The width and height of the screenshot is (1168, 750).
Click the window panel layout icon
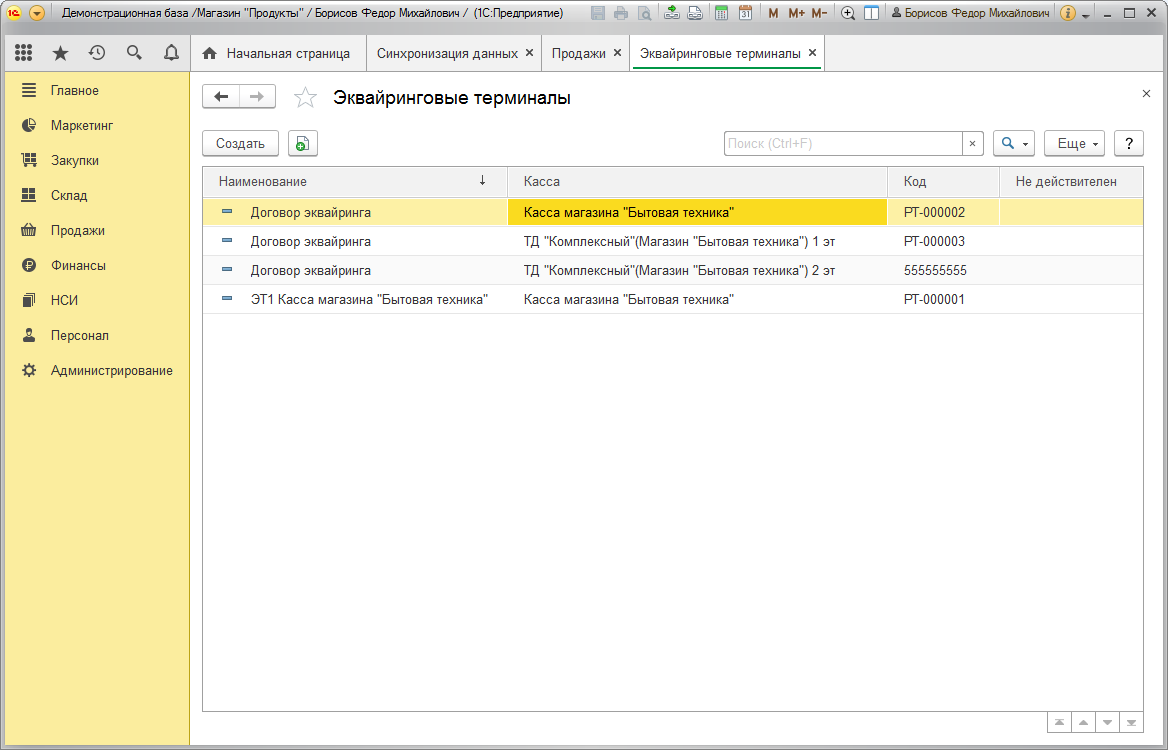(x=872, y=13)
